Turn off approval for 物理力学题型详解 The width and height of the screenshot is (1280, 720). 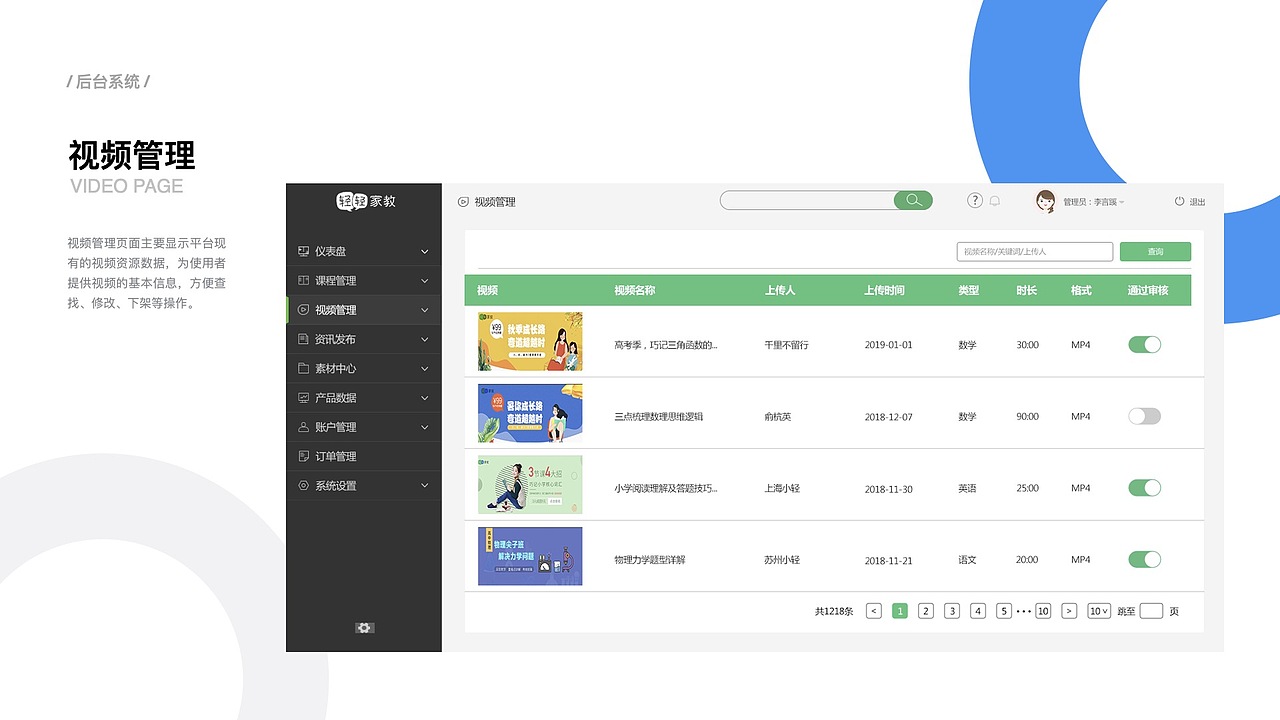click(x=1144, y=560)
